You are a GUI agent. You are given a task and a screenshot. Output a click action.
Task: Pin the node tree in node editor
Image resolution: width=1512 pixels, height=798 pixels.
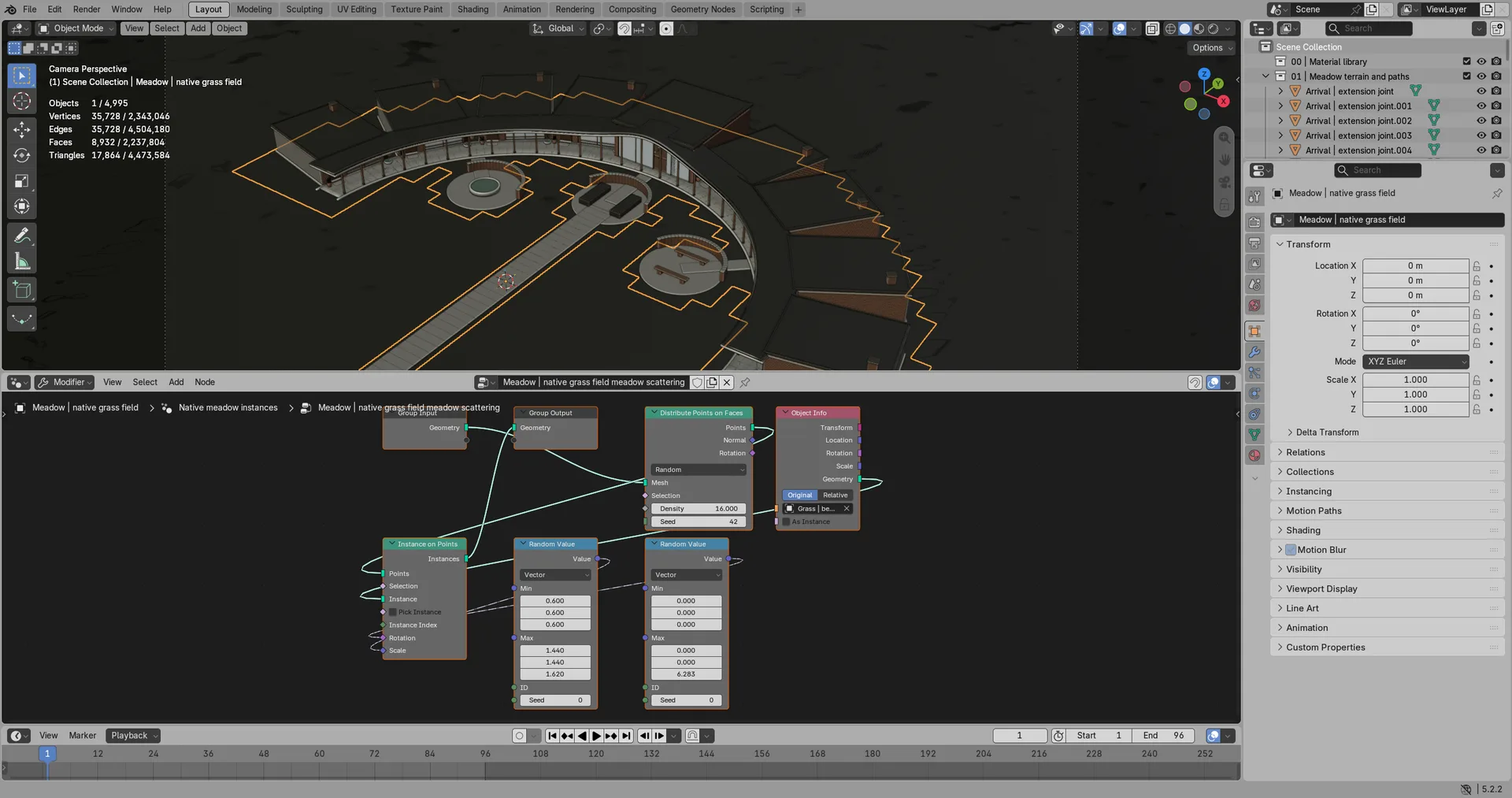click(x=745, y=382)
